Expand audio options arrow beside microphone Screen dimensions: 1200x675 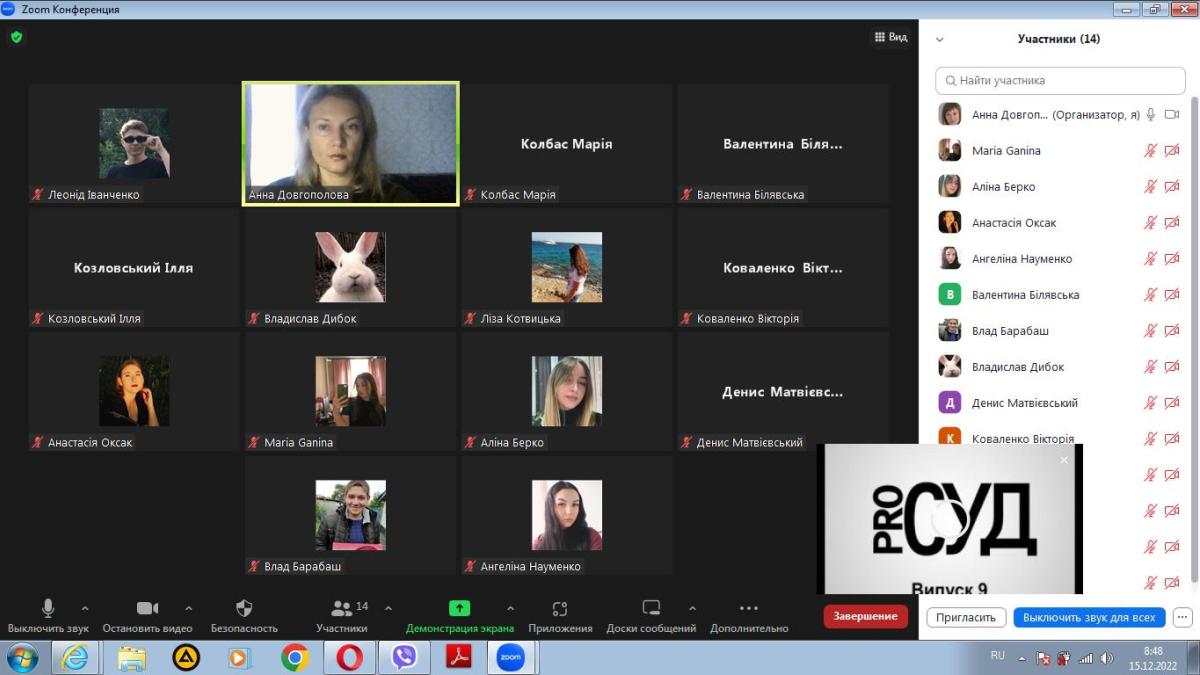tap(85, 608)
